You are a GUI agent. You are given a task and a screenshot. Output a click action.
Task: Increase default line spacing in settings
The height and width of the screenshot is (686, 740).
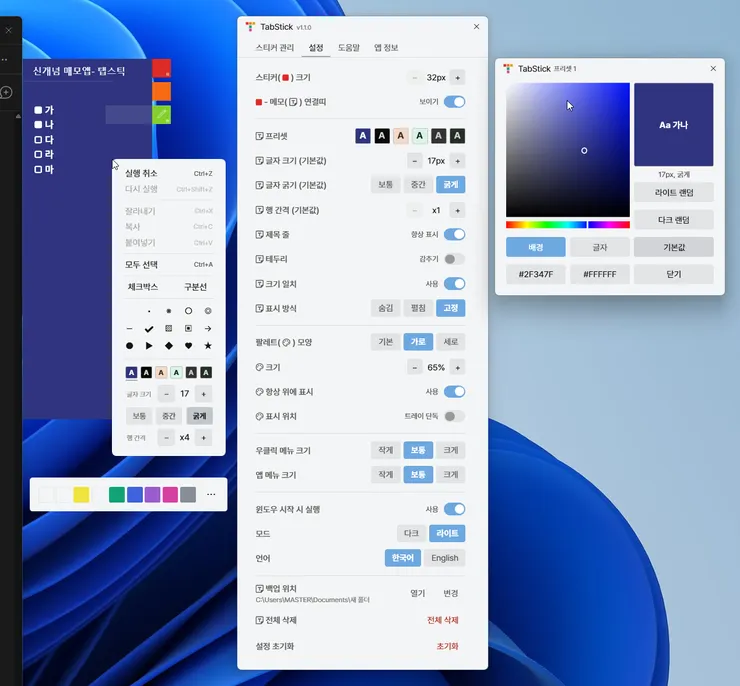click(x=457, y=210)
